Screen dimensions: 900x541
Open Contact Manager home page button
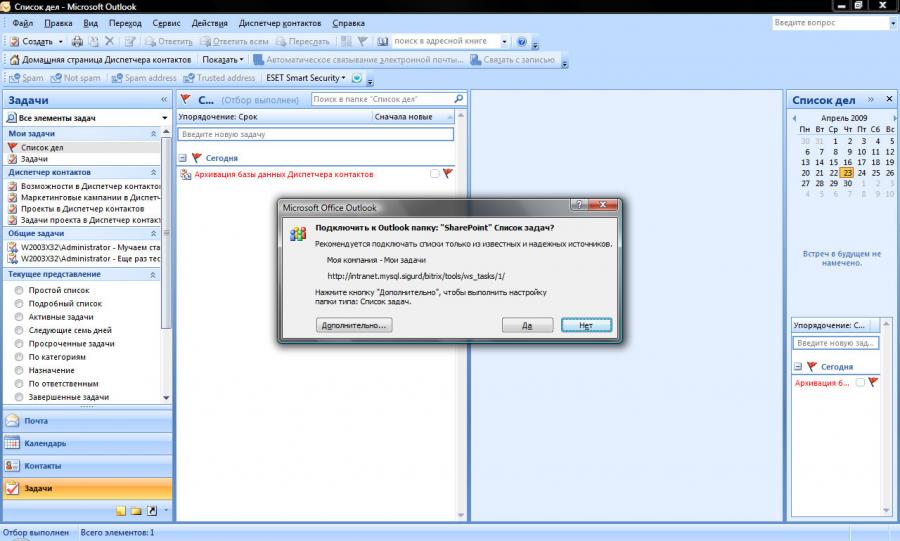pyautogui.click(x=100, y=60)
